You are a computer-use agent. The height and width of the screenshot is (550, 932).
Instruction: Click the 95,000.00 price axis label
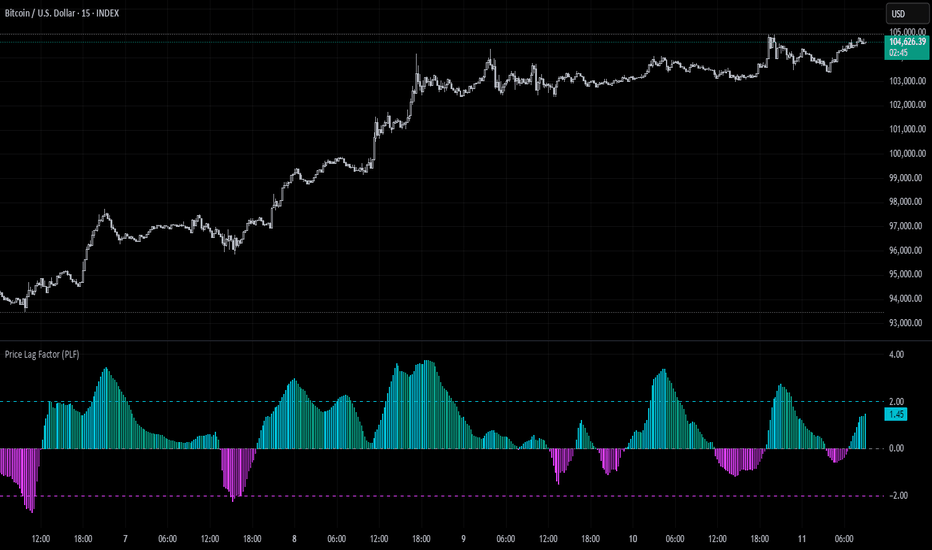[907, 274]
